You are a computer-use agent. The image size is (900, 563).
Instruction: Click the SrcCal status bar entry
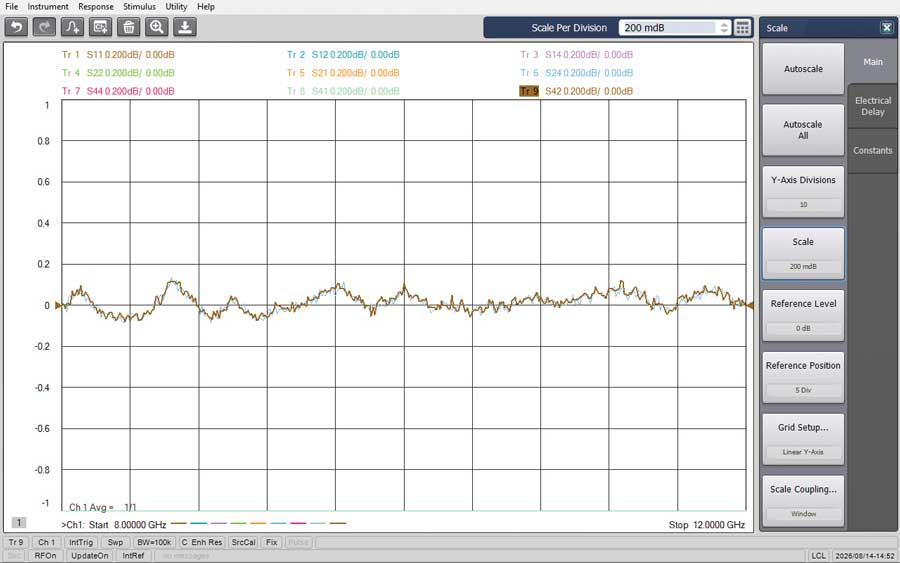[x=243, y=542]
